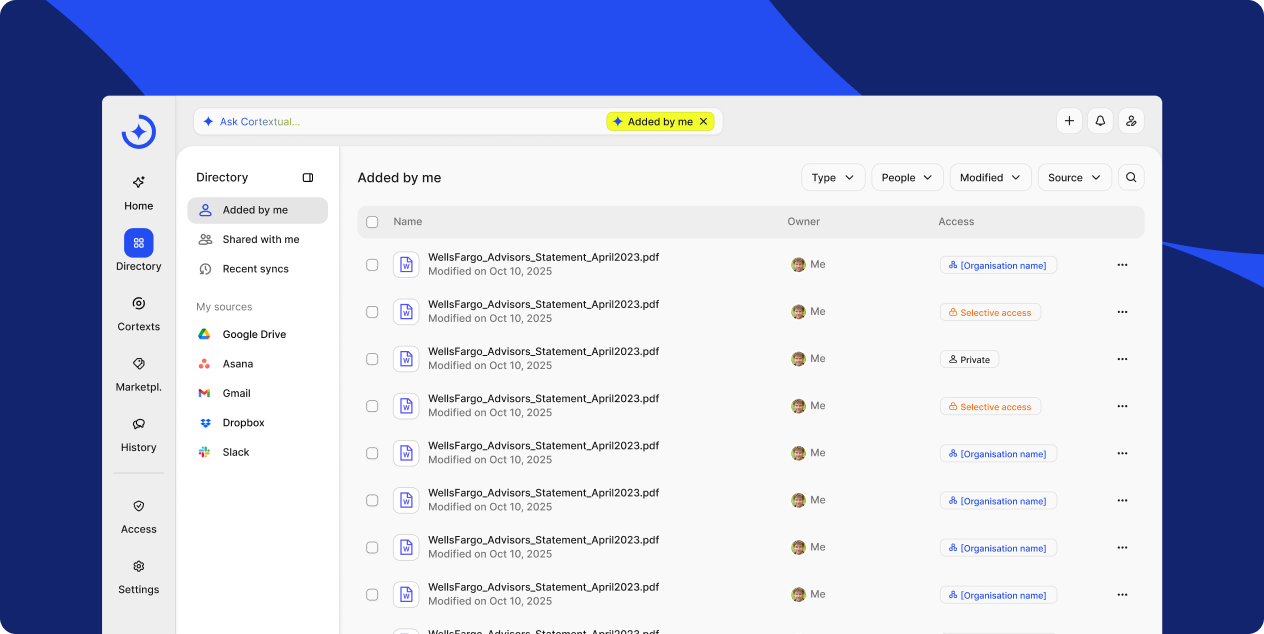
Task: Click the Cortextual logo icon
Action: pyautogui.click(x=139, y=132)
